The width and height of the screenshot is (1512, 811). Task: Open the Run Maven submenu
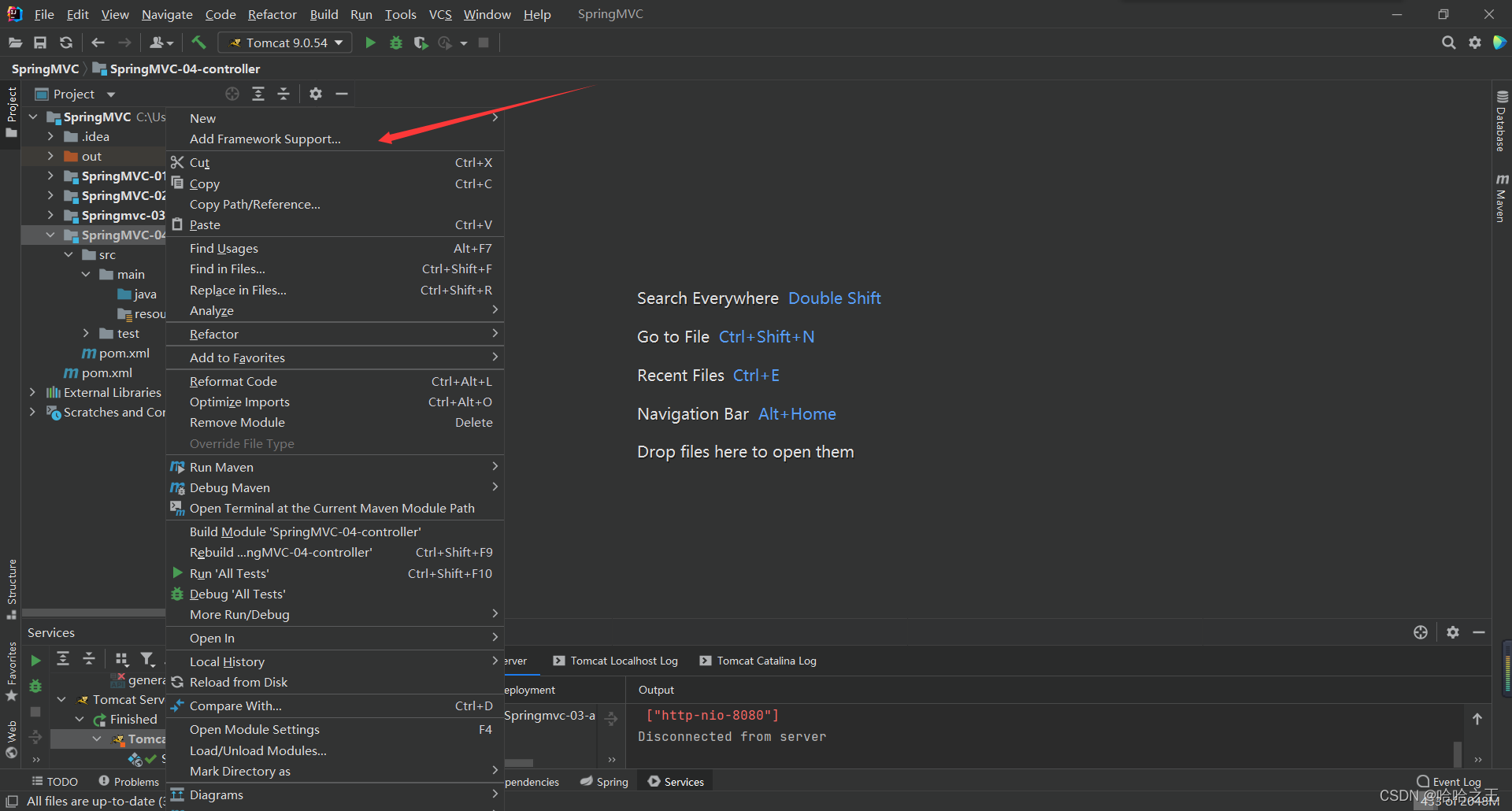click(x=335, y=467)
